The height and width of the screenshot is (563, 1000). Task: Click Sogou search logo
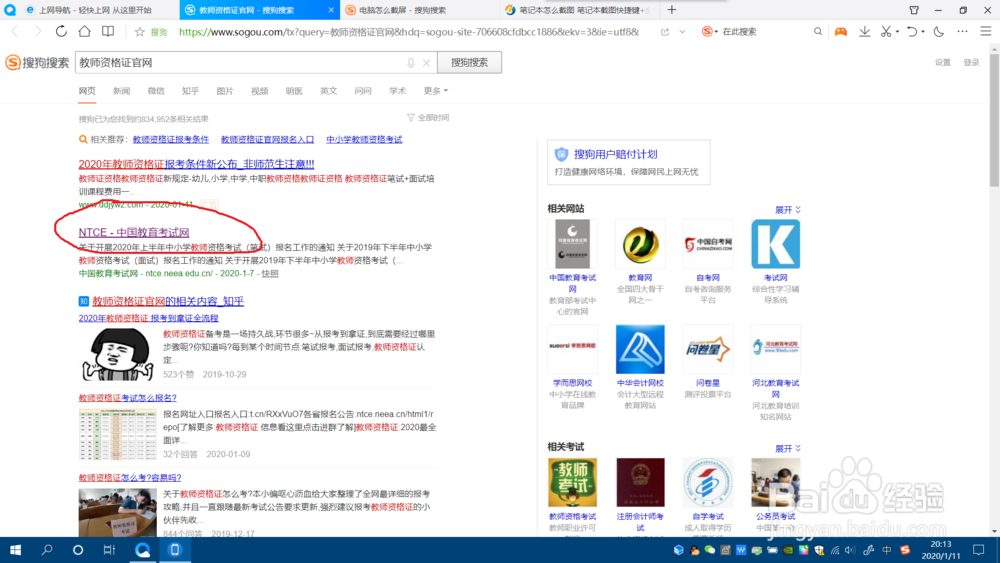coord(37,62)
